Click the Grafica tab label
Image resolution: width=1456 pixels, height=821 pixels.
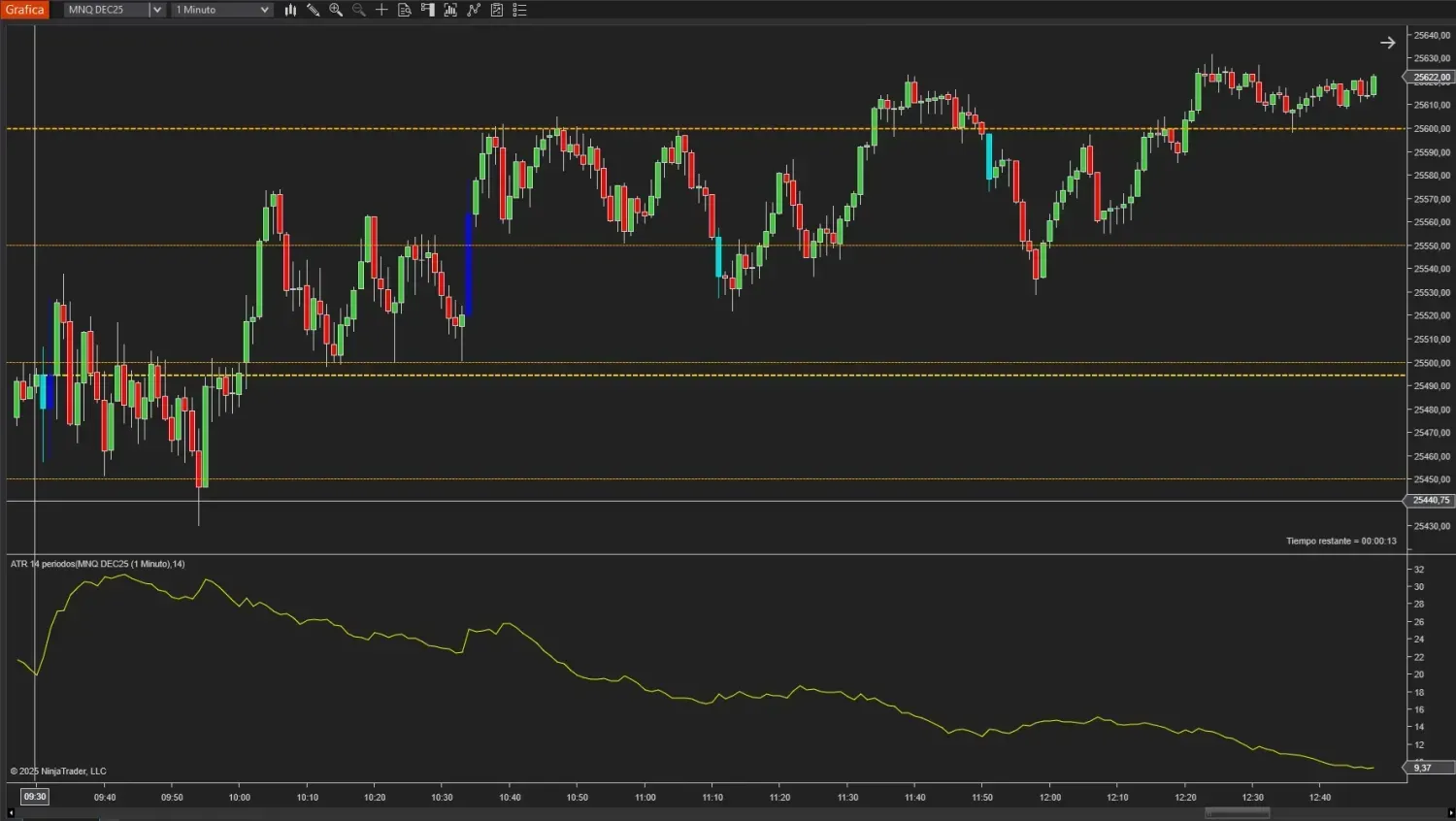[x=24, y=10]
